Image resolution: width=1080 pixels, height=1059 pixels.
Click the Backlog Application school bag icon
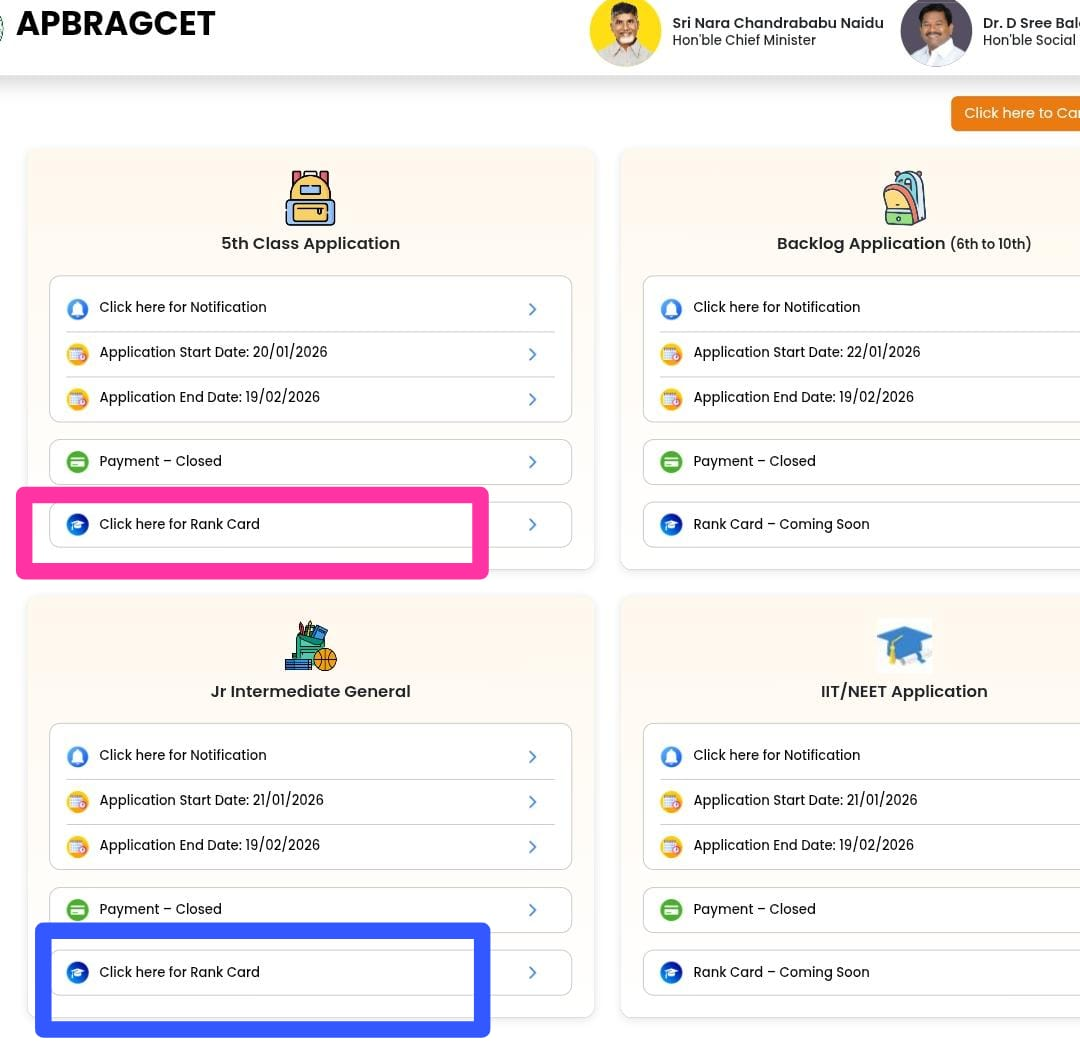coord(904,198)
